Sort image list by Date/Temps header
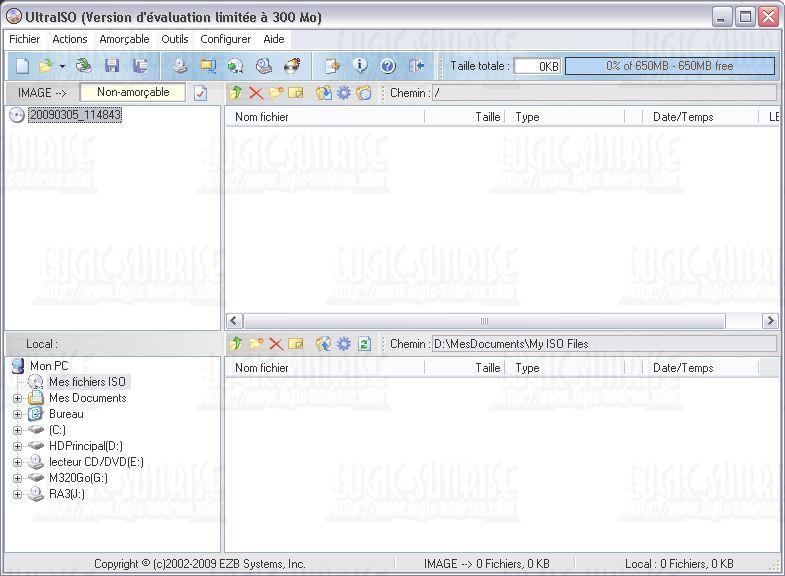 (x=701, y=117)
